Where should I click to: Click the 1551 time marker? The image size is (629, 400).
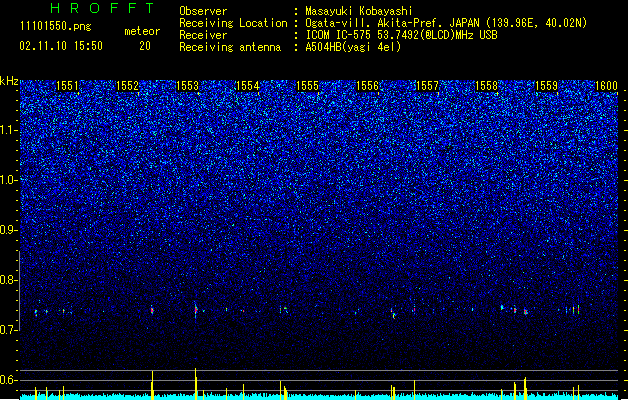(x=67, y=86)
